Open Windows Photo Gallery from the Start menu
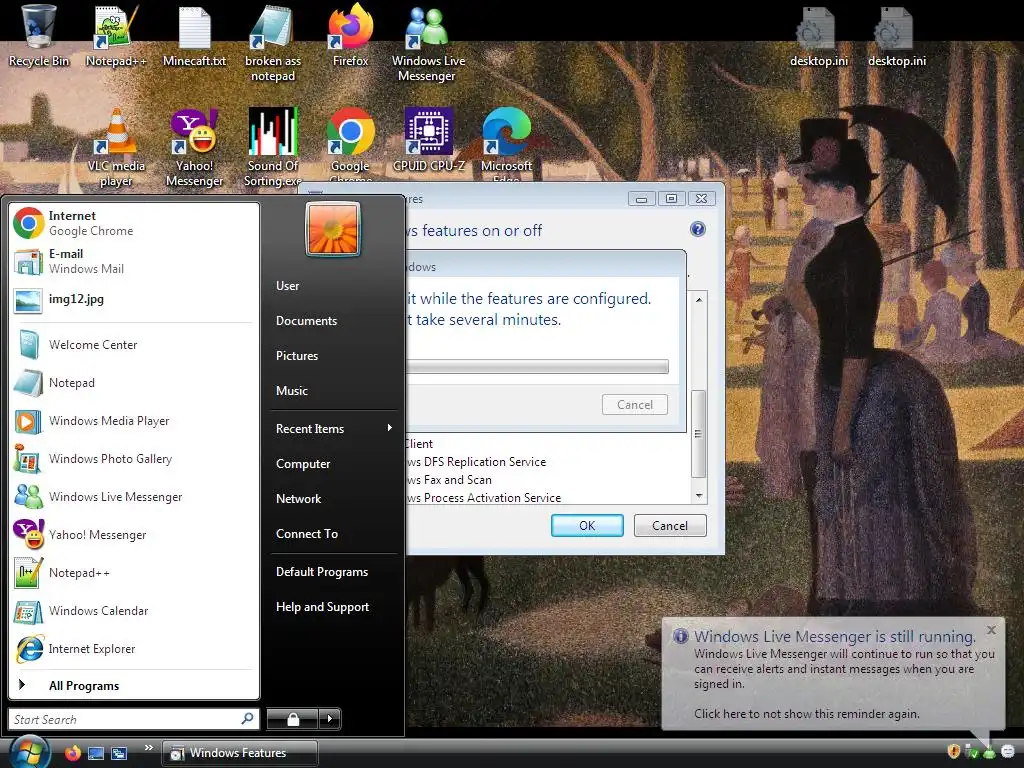The height and width of the screenshot is (768, 1024). 134,458
